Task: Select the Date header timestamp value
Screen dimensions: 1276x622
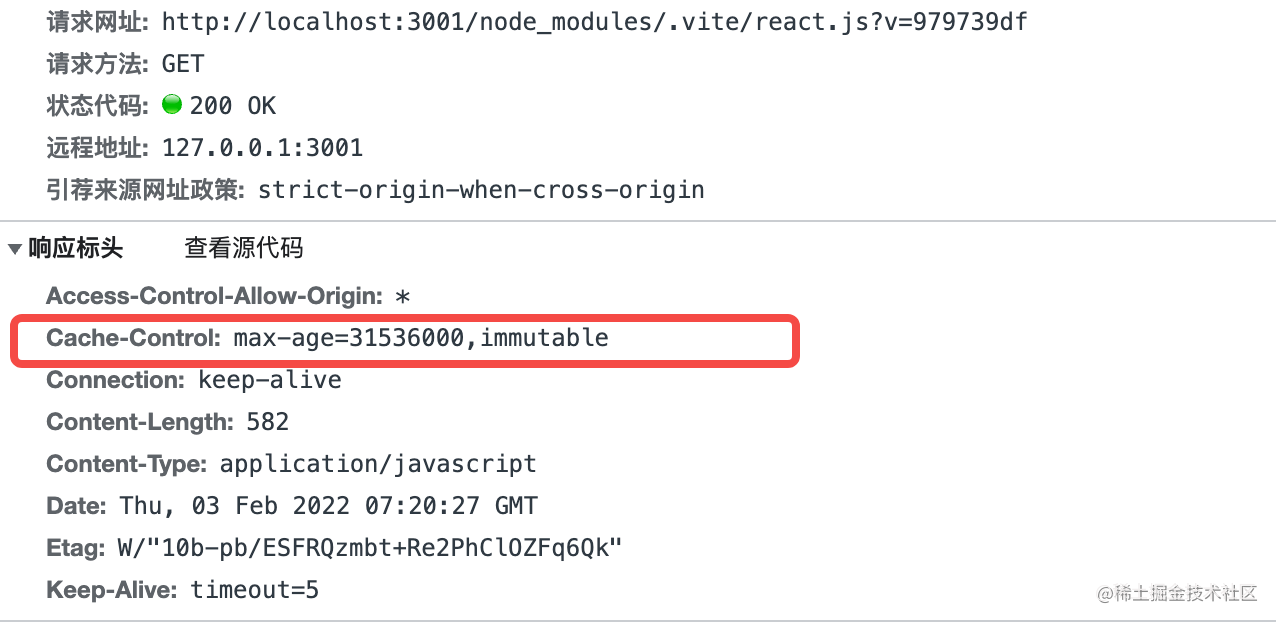Action: coord(328,506)
